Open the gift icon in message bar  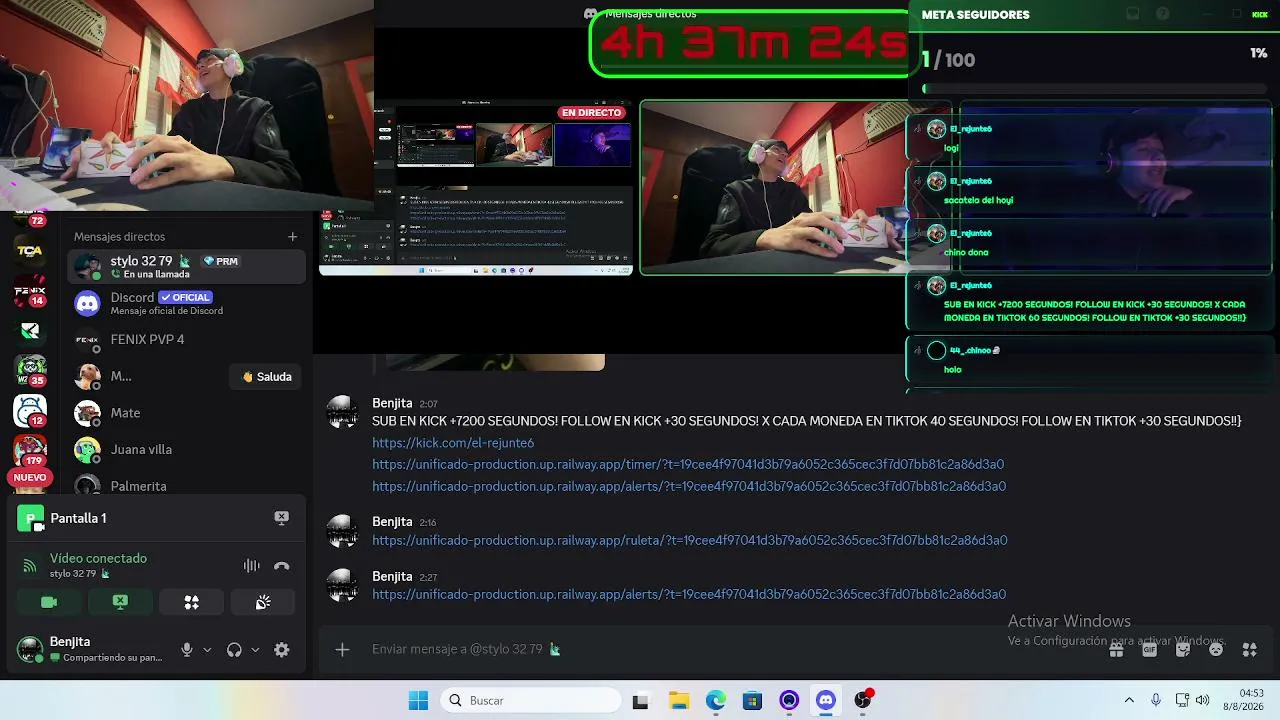(1116, 649)
